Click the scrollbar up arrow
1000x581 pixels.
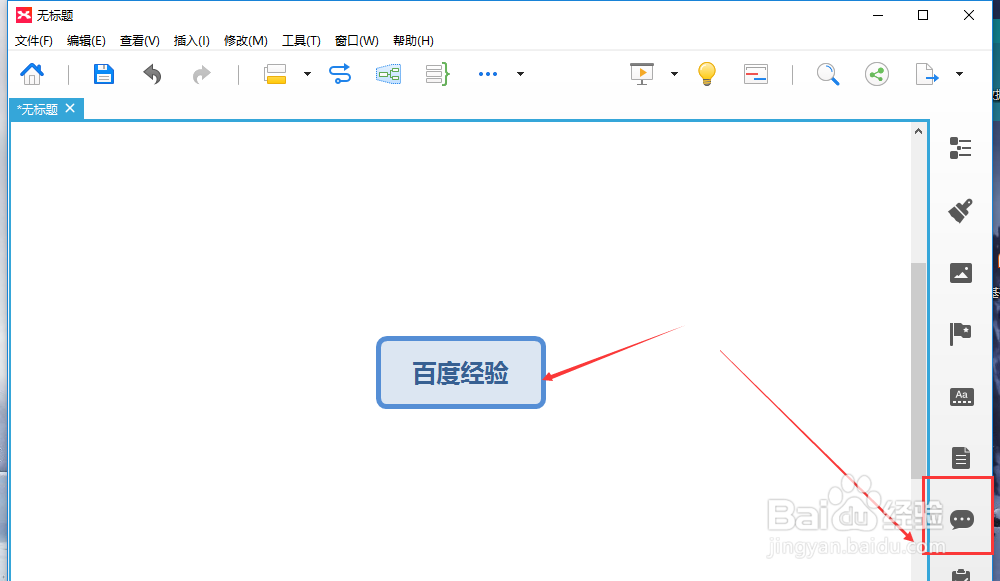click(x=918, y=131)
